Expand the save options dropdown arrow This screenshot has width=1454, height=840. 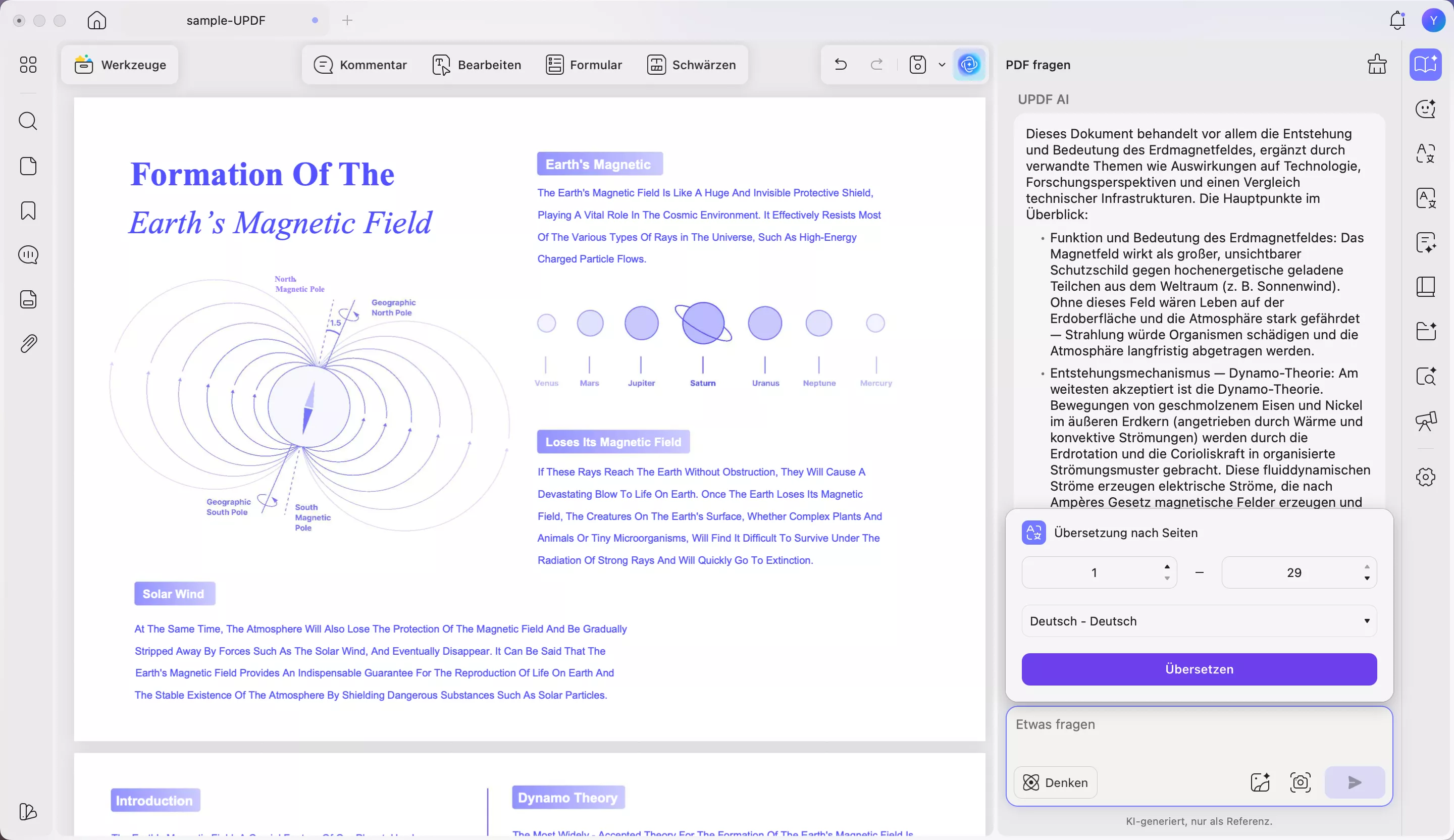click(942, 65)
